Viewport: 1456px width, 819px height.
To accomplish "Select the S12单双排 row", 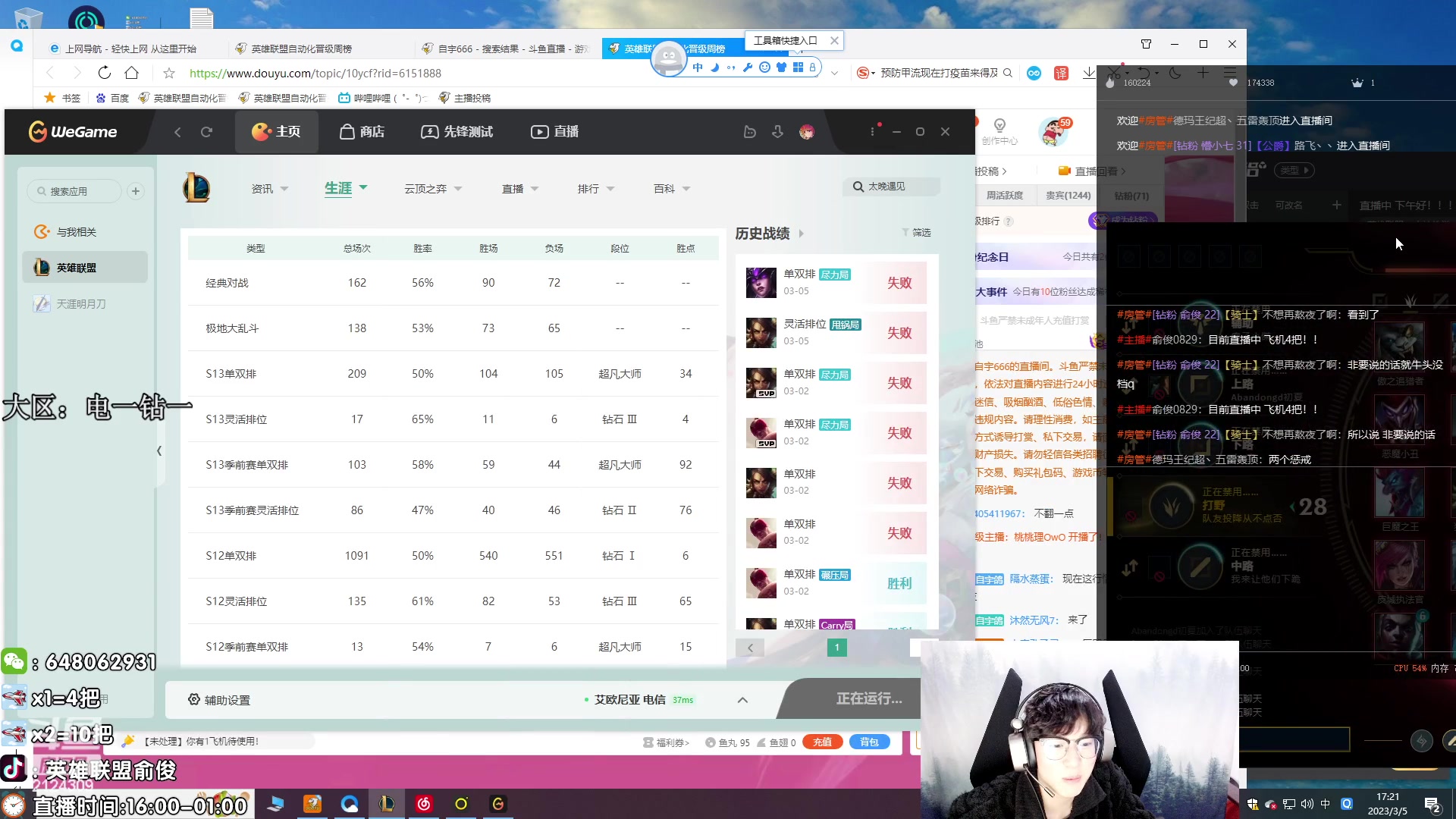I will tap(453, 556).
